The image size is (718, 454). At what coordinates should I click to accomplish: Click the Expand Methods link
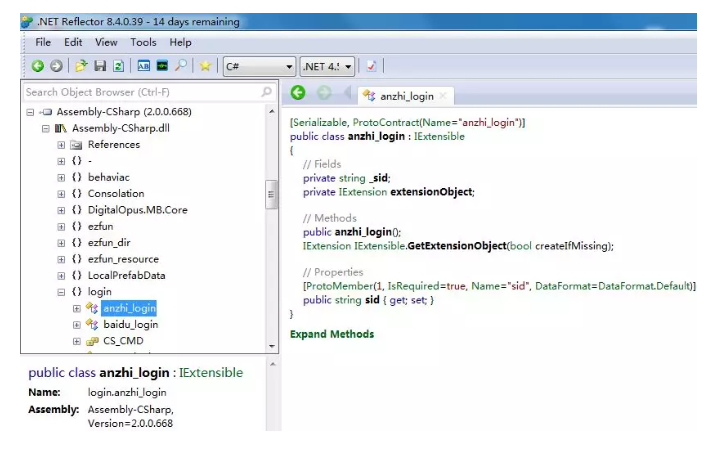[x=331, y=334]
